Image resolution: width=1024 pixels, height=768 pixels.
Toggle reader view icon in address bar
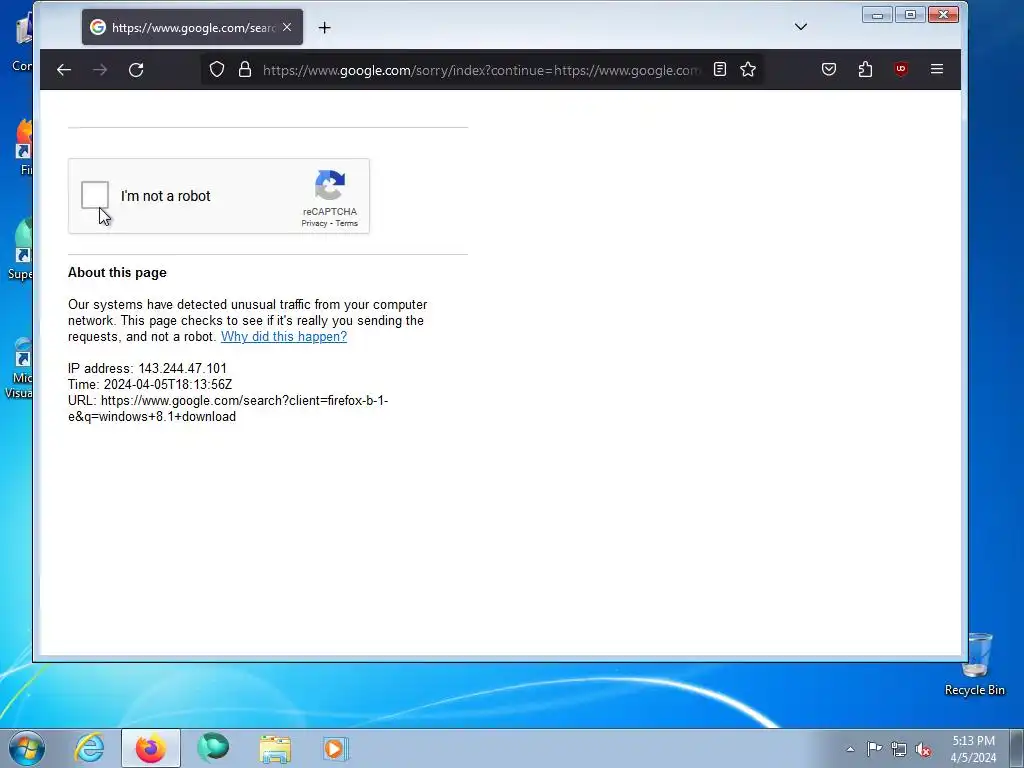coord(720,69)
